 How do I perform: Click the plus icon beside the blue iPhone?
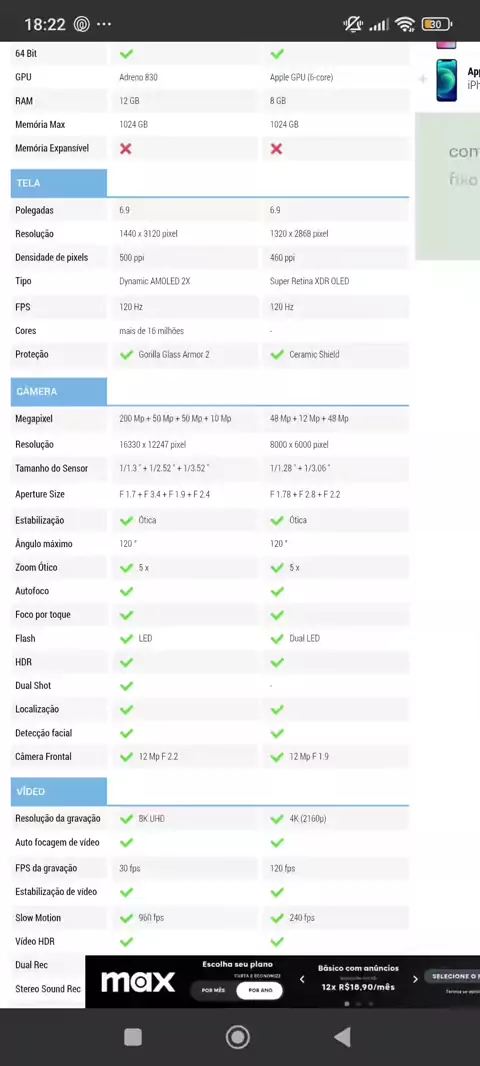(x=423, y=80)
